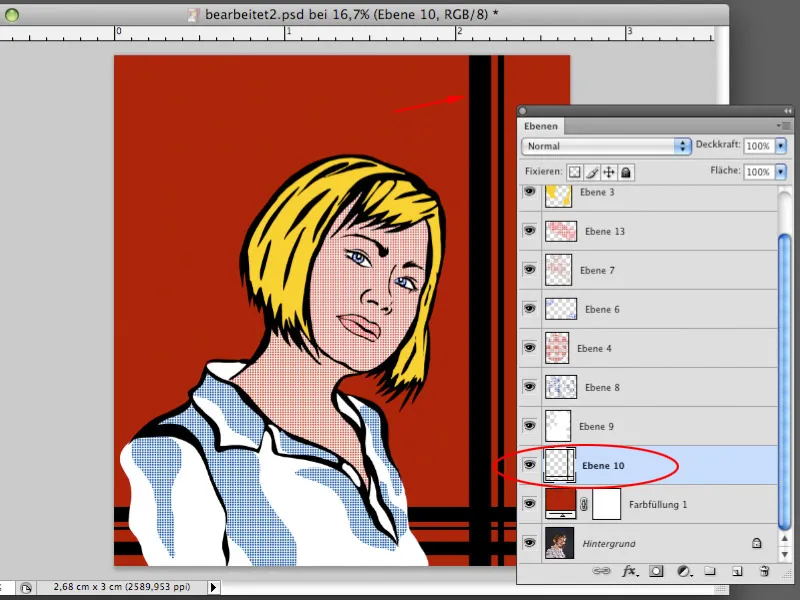Toggle visibility of Ebene 9
Screen dimensions: 800x600
click(530, 426)
